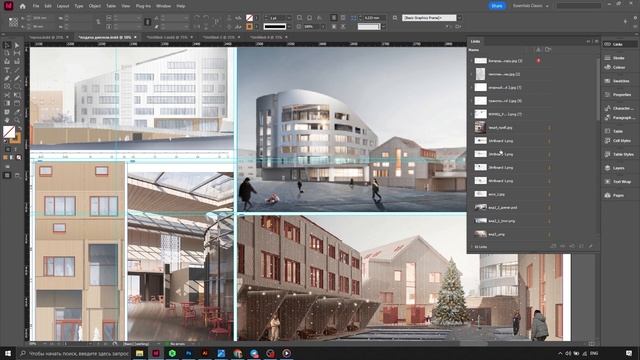Select the Pen tool
640x360 pixels.
7,78
